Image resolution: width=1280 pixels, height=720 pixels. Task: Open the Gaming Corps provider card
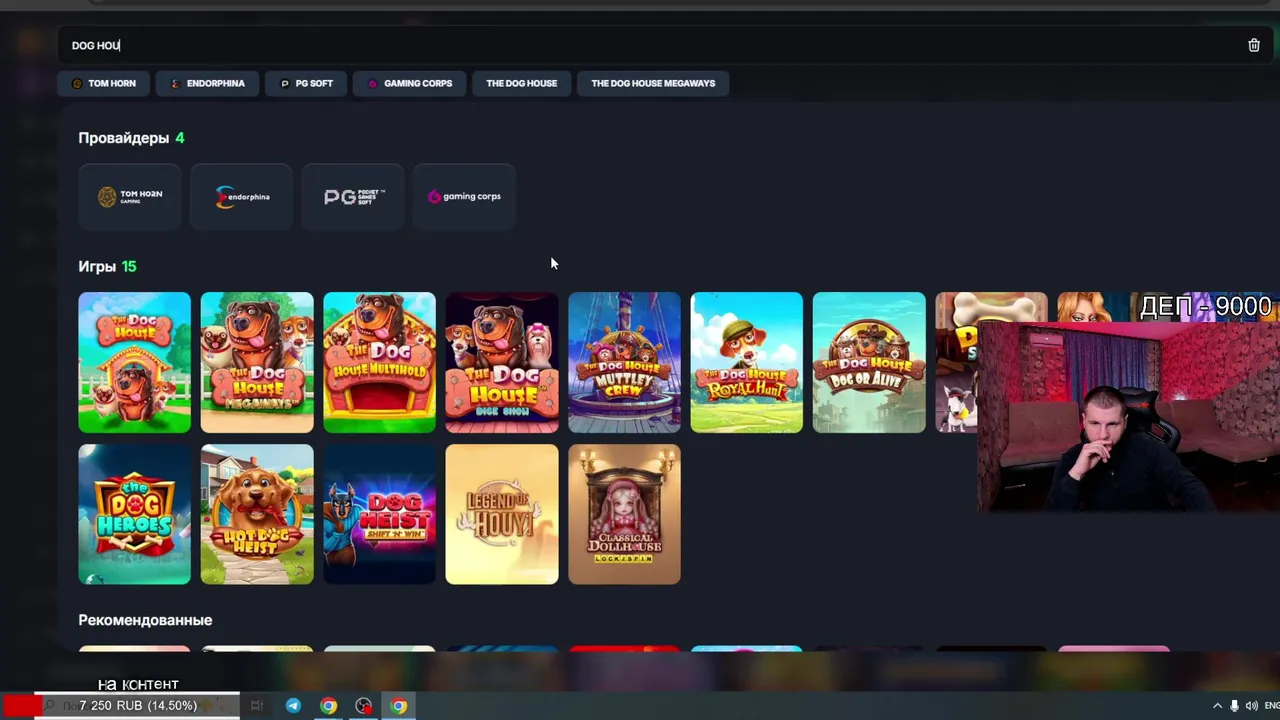tap(464, 197)
